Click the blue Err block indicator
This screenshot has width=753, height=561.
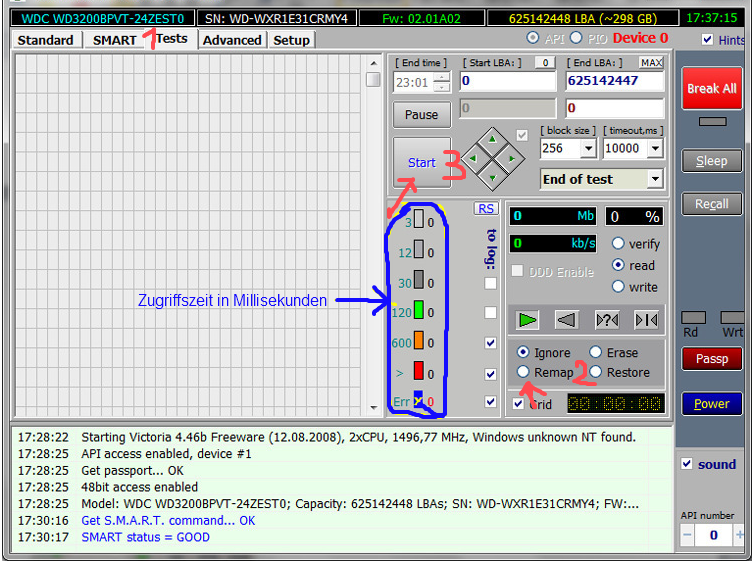click(x=419, y=399)
